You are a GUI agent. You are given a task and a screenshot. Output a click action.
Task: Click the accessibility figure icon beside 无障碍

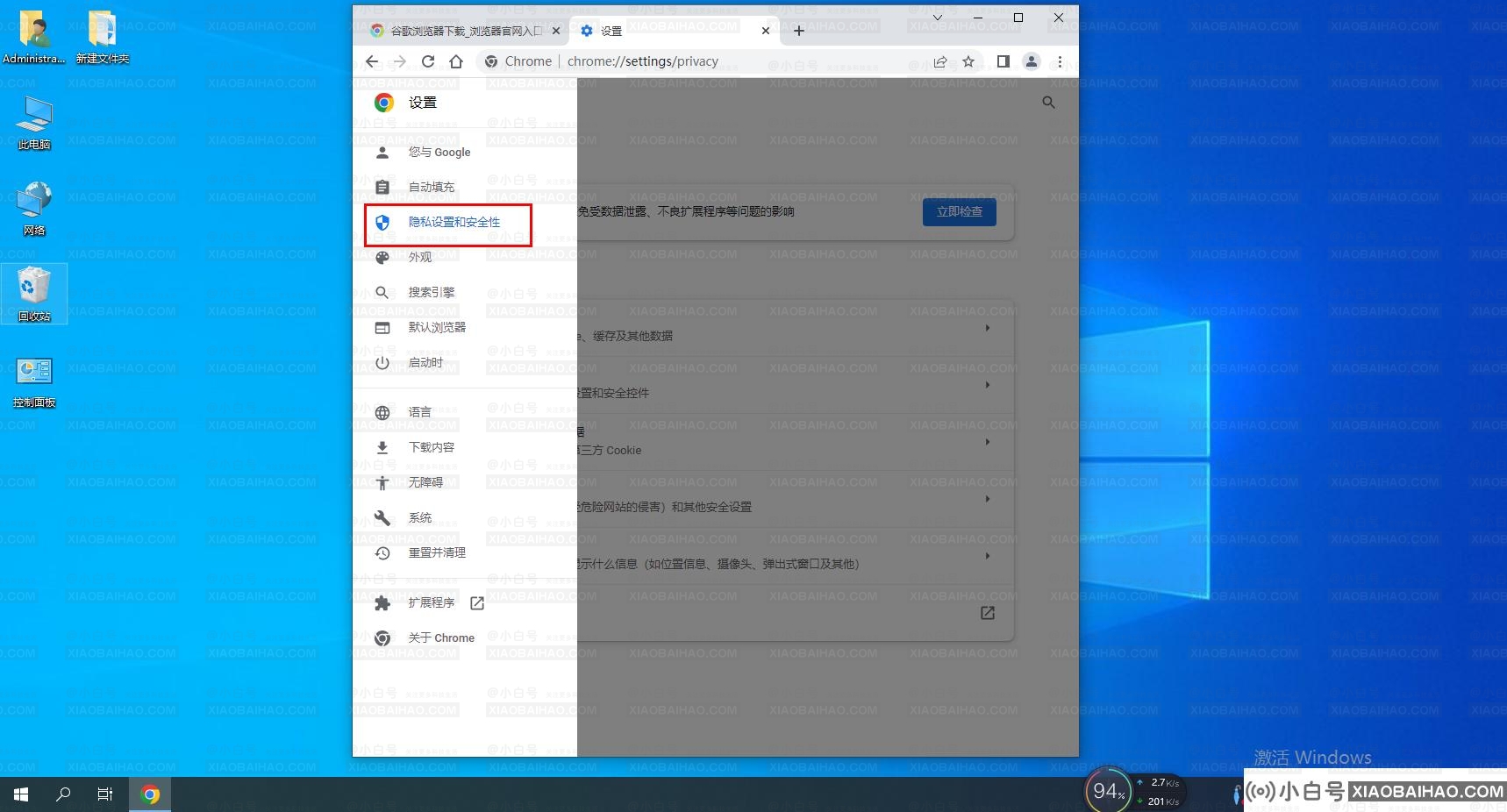point(382,482)
